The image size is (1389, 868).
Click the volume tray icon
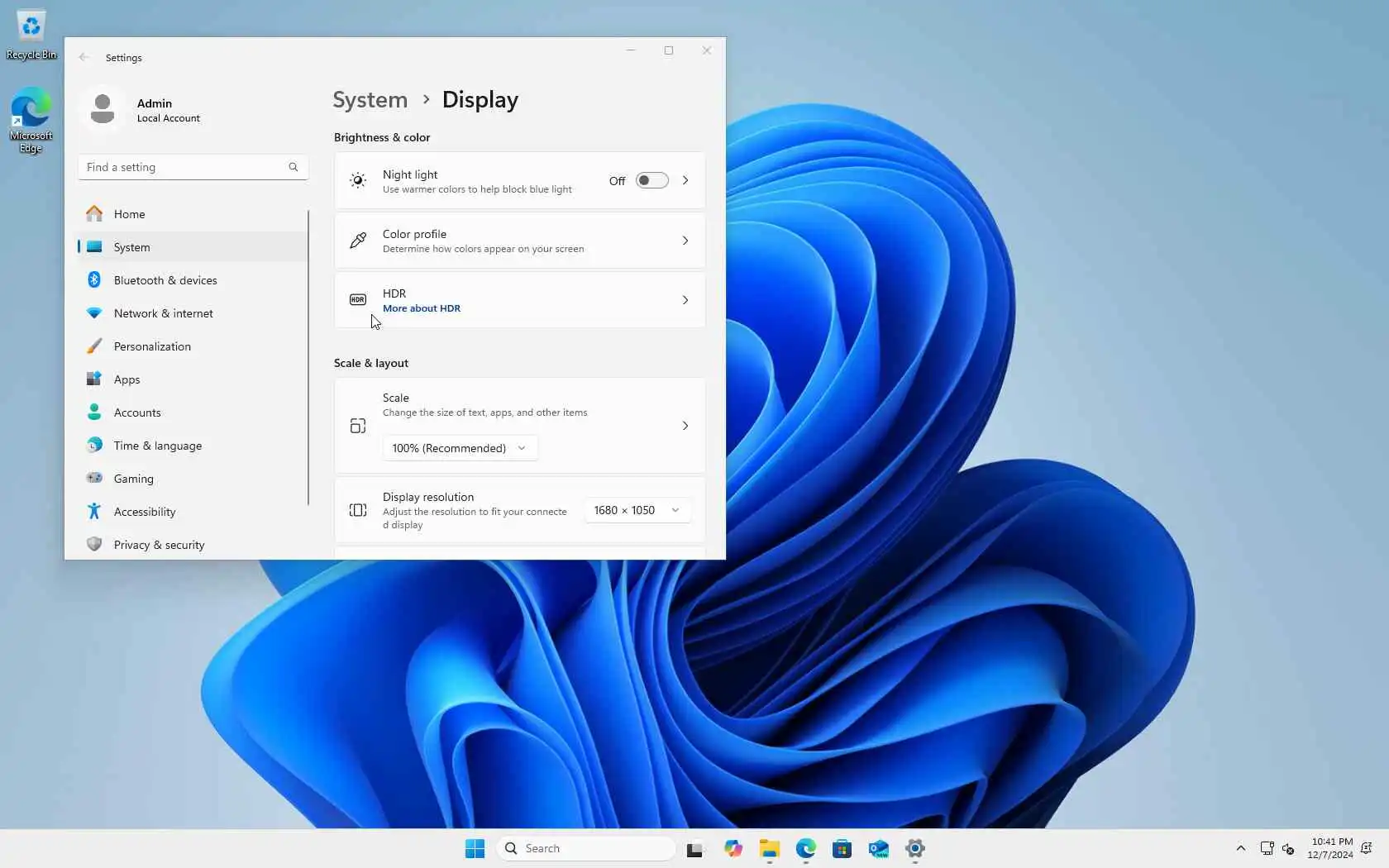tap(1288, 848)
